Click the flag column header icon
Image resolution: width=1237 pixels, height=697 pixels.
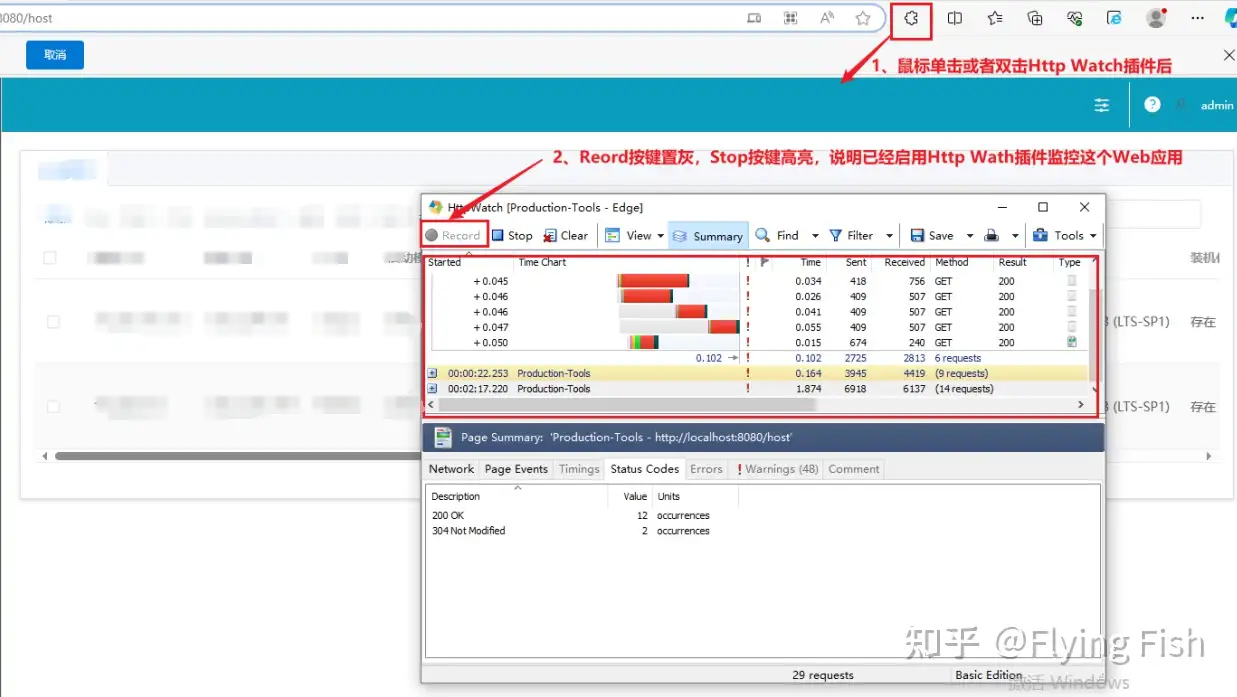click(x=765, y=262)
